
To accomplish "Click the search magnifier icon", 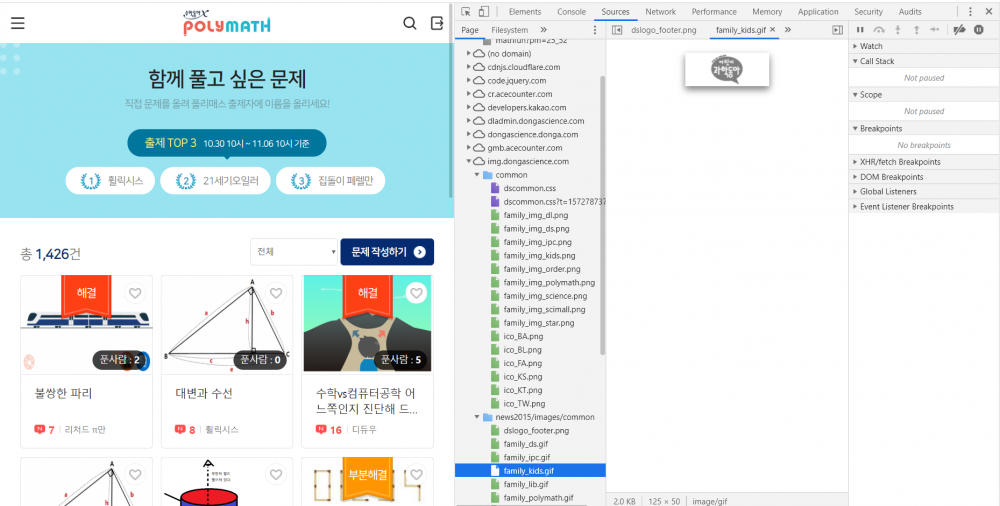I will (409, 24).
